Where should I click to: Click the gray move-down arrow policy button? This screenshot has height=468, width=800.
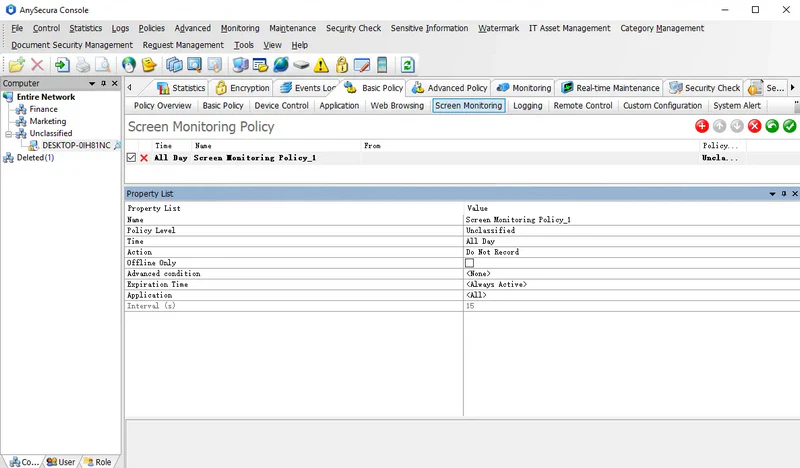737,126
